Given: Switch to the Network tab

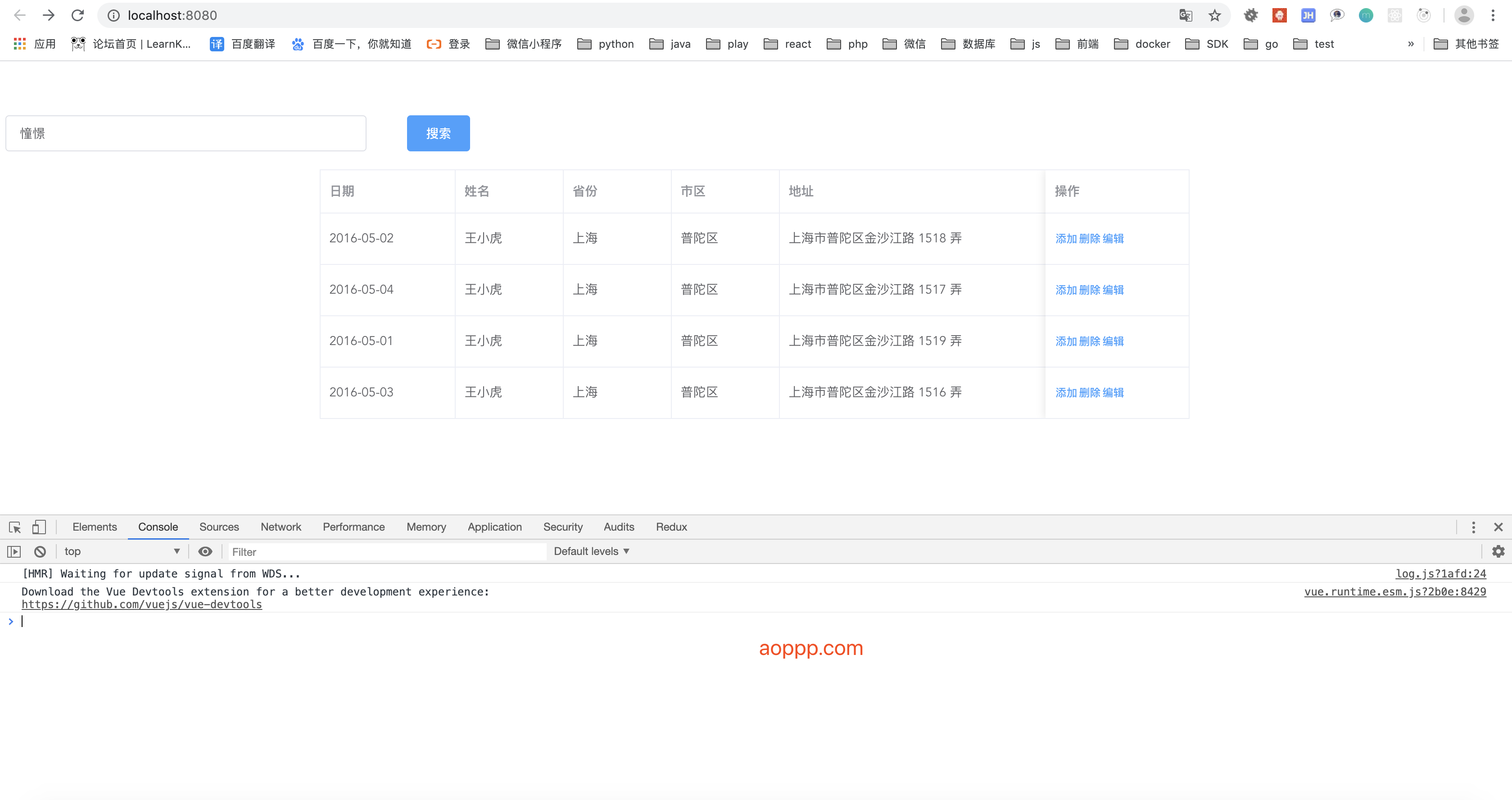Looking at the screenshot, I should pos(281,527).
